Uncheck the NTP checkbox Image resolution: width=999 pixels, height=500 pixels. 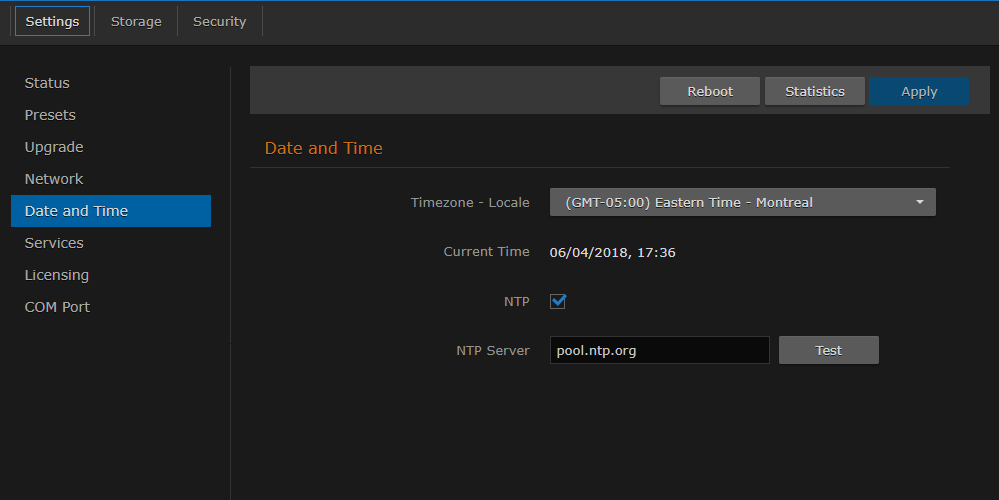(x=558, y=301)
